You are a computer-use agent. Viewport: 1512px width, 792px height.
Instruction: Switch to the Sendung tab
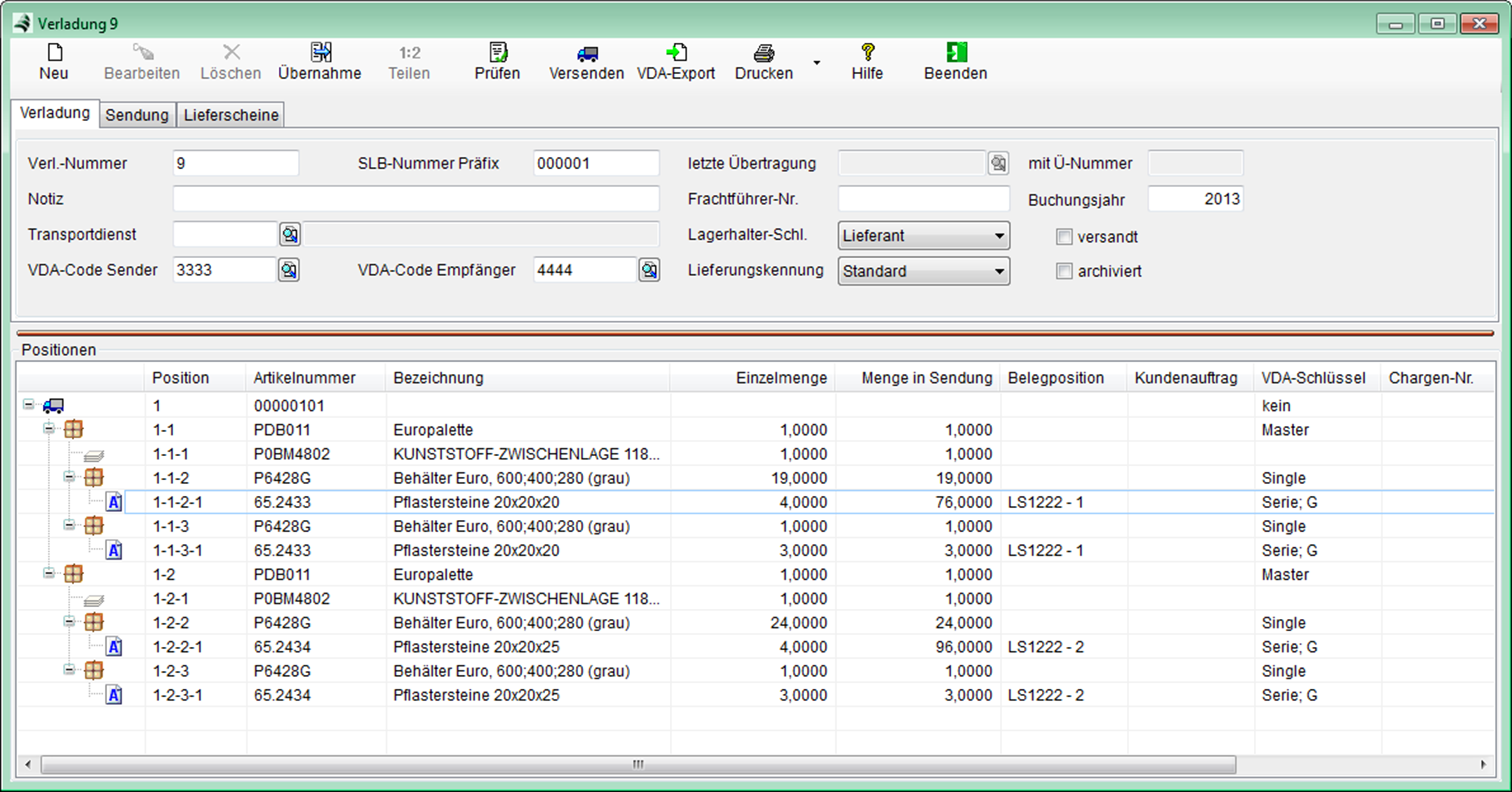(137, 115)
